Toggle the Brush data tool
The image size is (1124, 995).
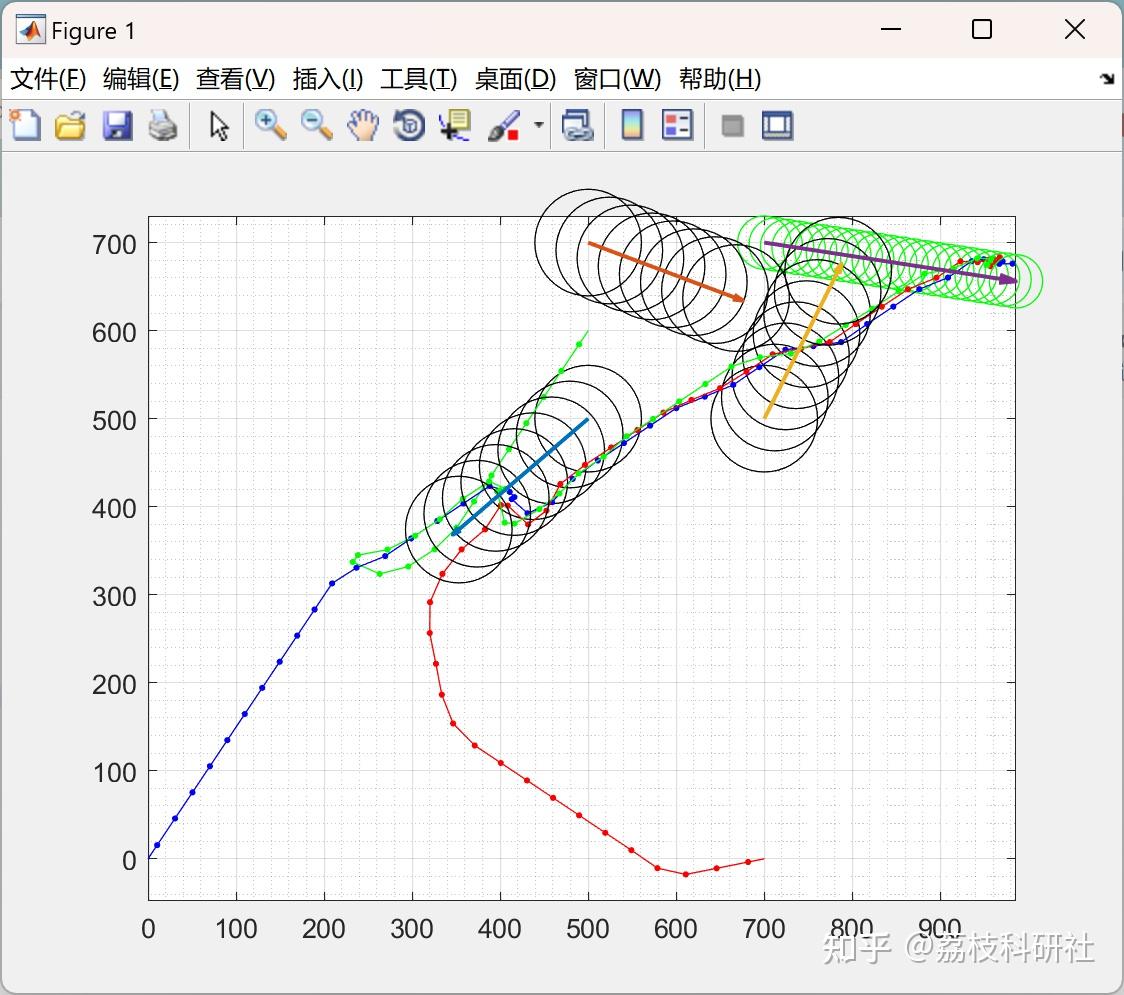click(504, 126)
